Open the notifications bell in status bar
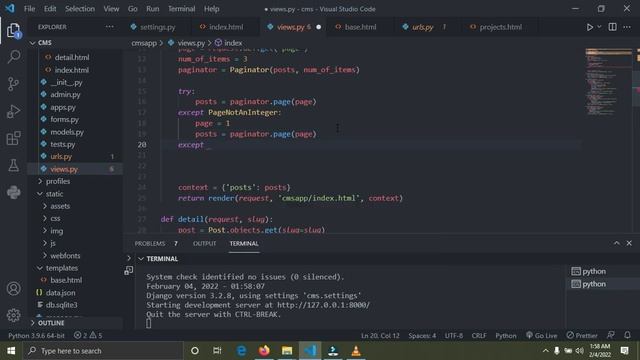Image resolution: width=640 pixels, height=360 pixels. coord(627,335)
